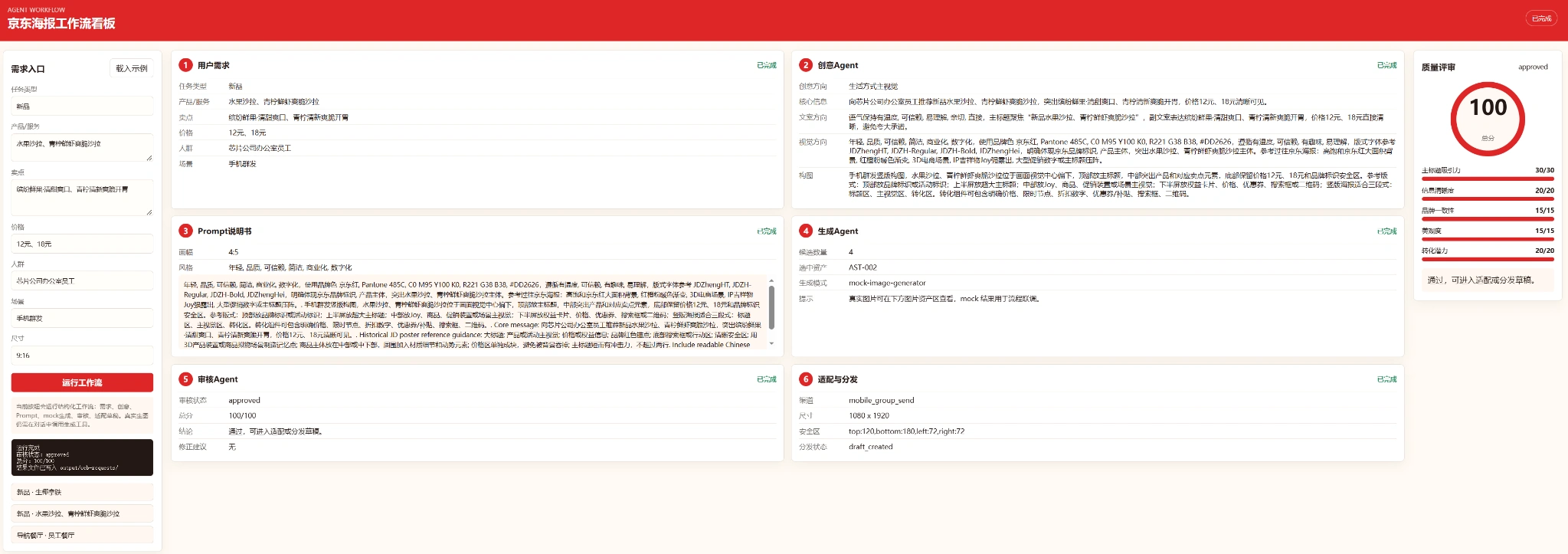Focus the 任务类型 input containing 新品
Viewport: 1568px width, 554px height.
pyautogui.click(x=82, y=107)
